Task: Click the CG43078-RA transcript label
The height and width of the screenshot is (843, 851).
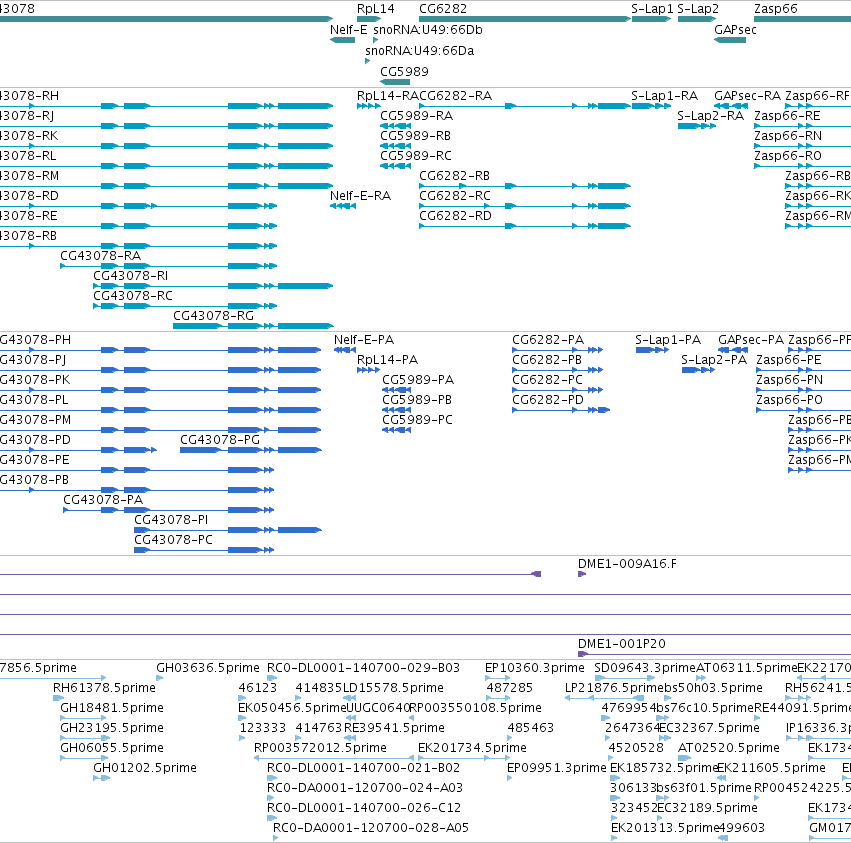Action: [100, 256]
